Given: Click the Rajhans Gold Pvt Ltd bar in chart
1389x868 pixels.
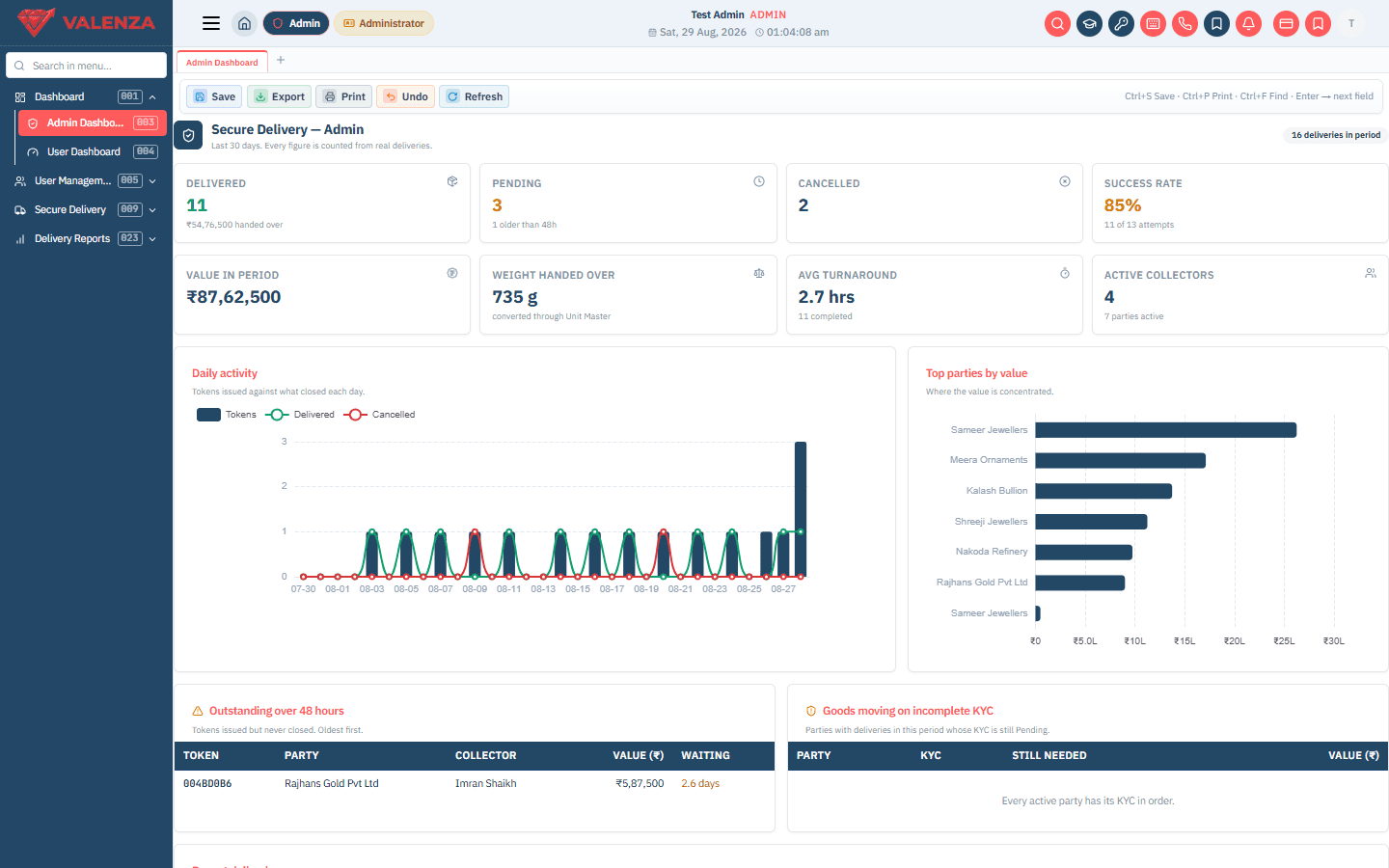Looking at the screenshot, I should [x=1079, y=583].
